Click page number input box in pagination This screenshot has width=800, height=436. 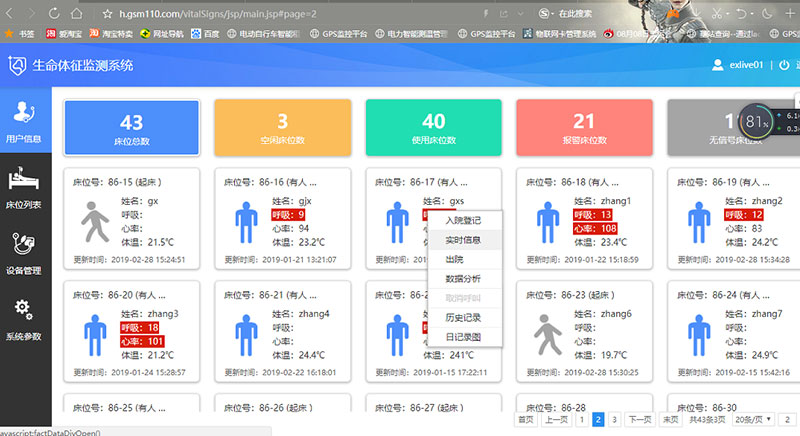[x=787, y=420]
